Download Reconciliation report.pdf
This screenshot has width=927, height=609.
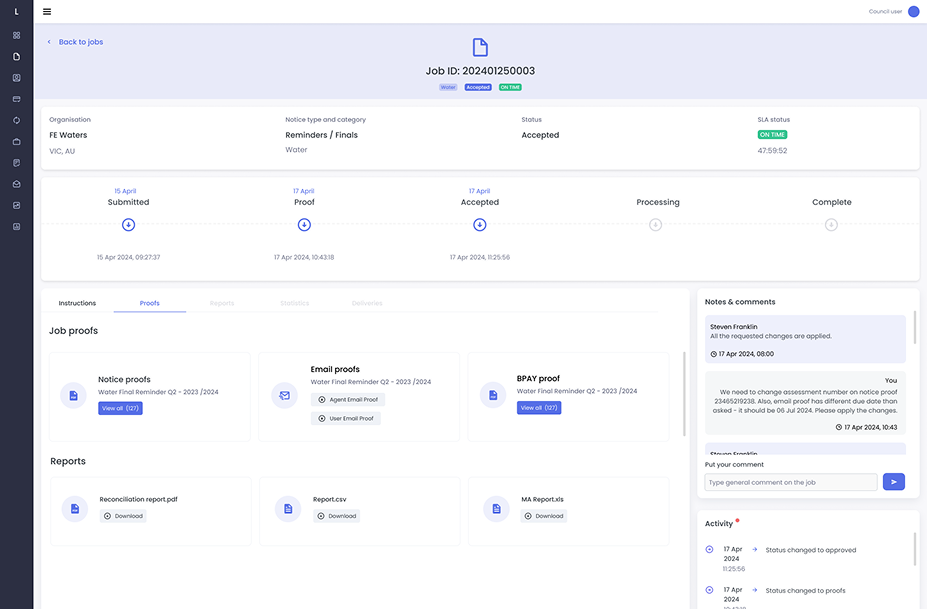[x=123, y=516]
